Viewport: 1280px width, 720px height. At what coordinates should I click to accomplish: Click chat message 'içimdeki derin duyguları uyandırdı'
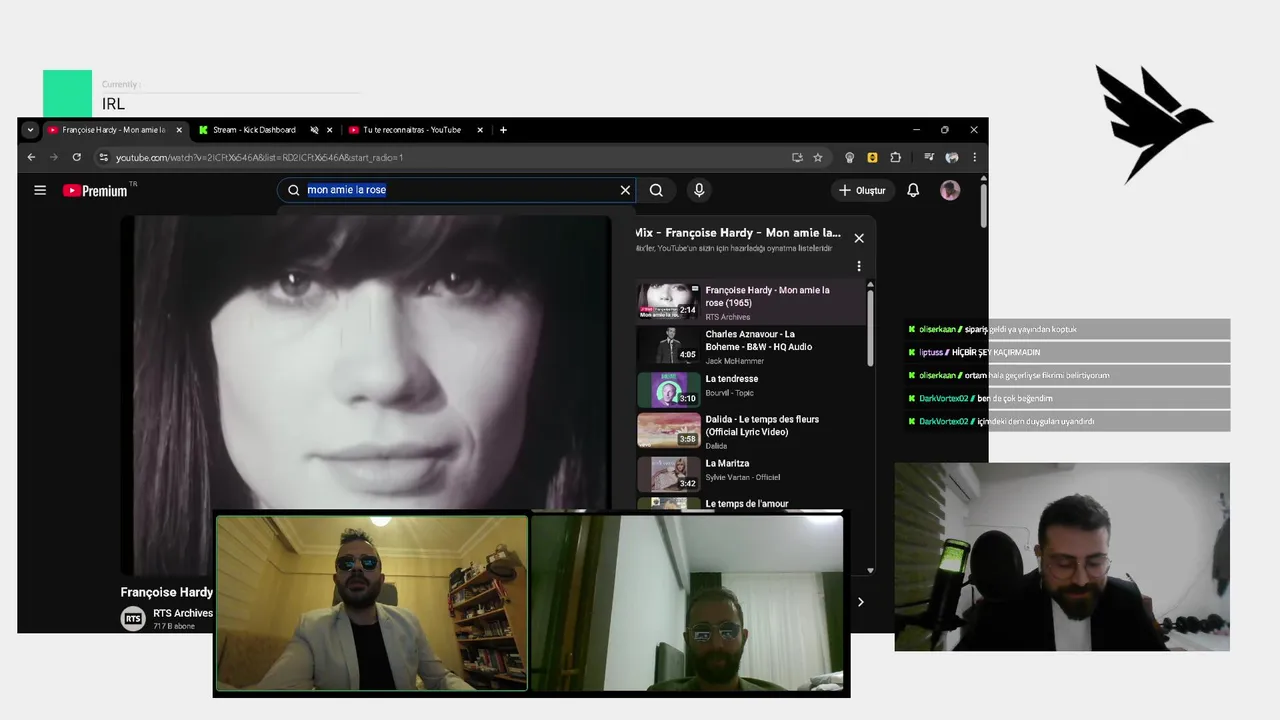click(1035, 421)
